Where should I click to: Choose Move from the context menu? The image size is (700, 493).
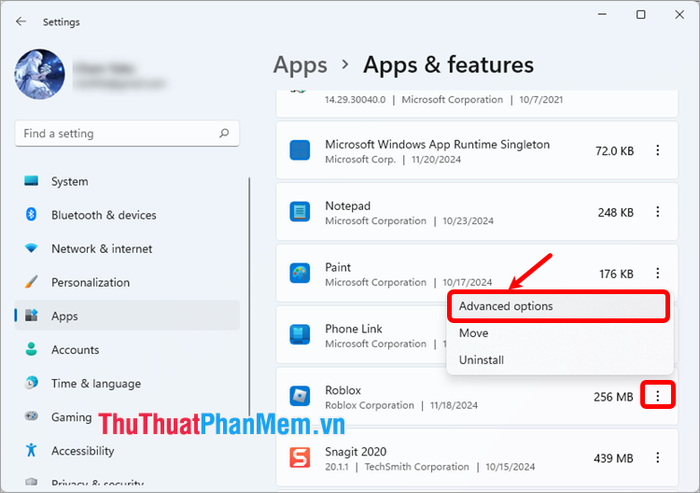click(559, 333)
